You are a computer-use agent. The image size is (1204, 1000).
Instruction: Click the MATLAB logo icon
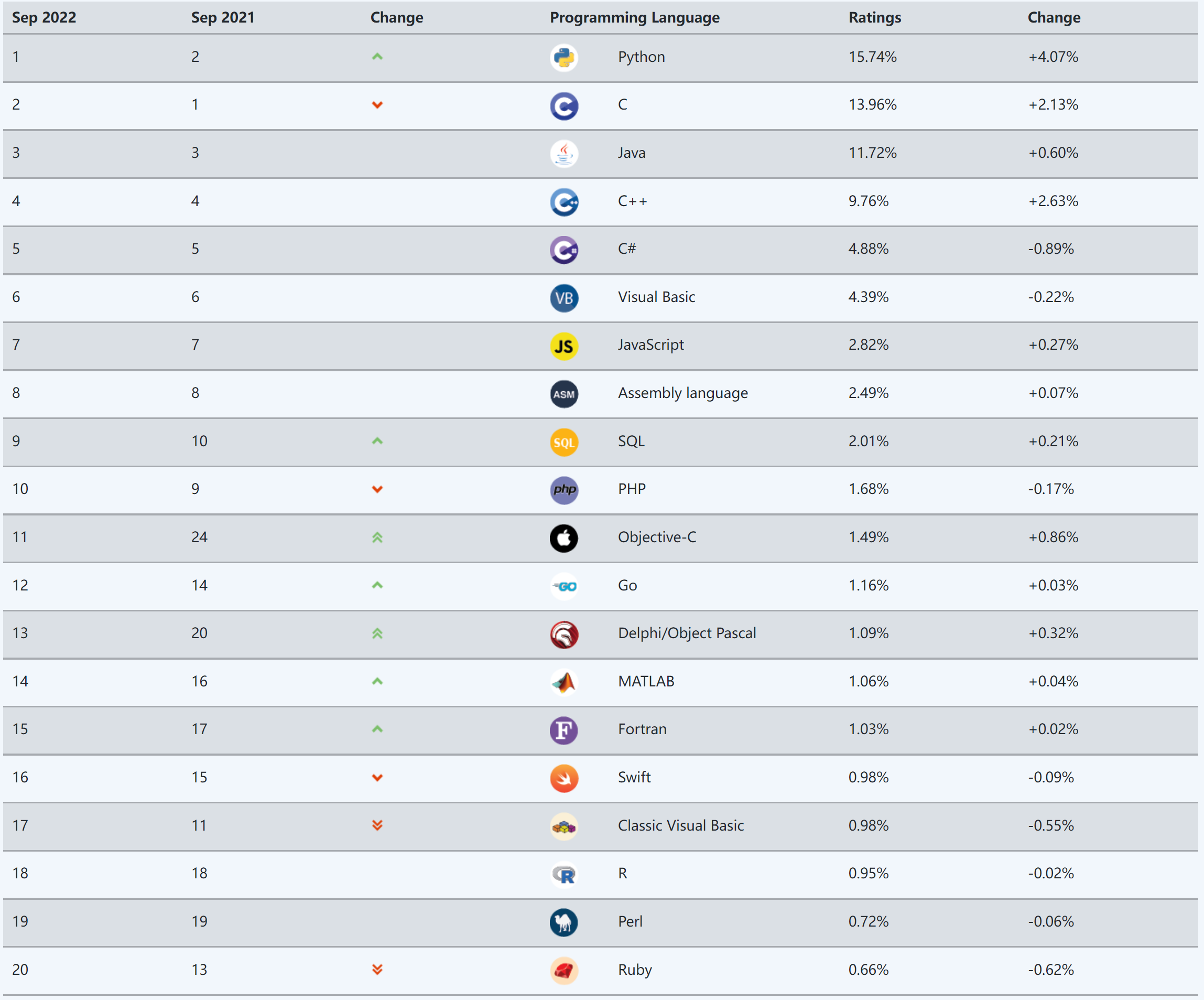(x=563, y=682)
